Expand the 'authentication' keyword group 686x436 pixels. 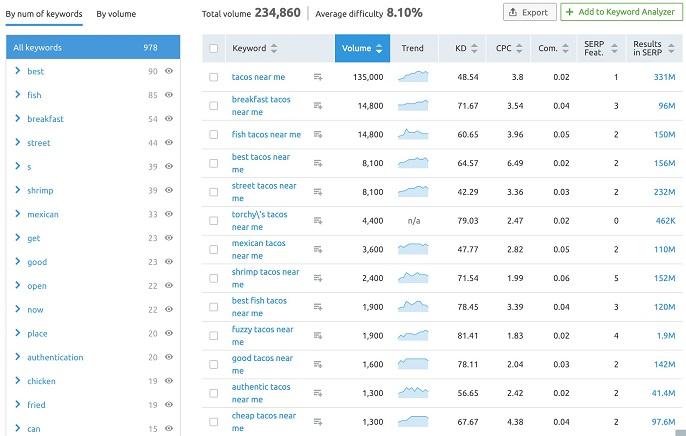click(x=18, y=357)
